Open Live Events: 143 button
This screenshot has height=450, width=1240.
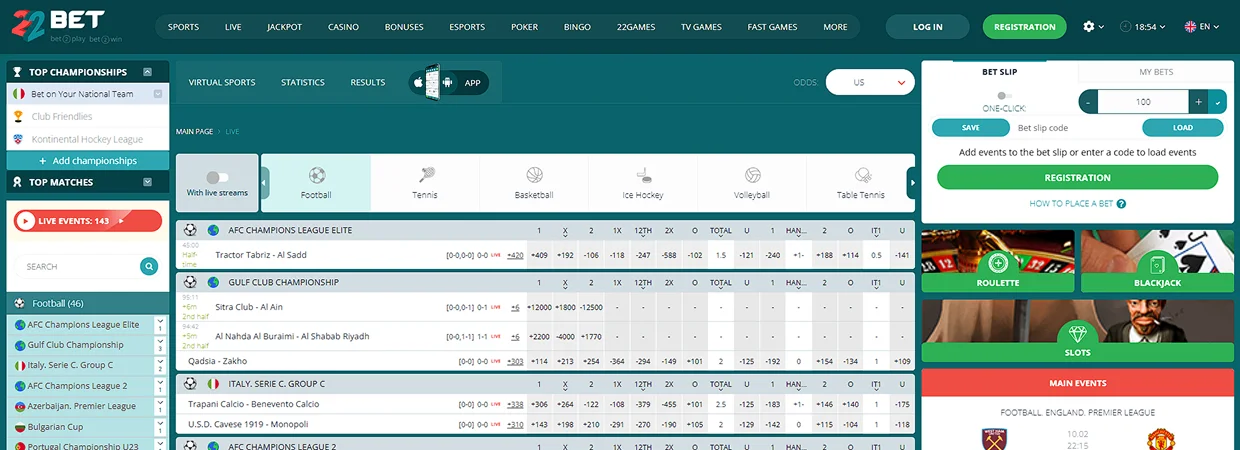click(88, 221)
